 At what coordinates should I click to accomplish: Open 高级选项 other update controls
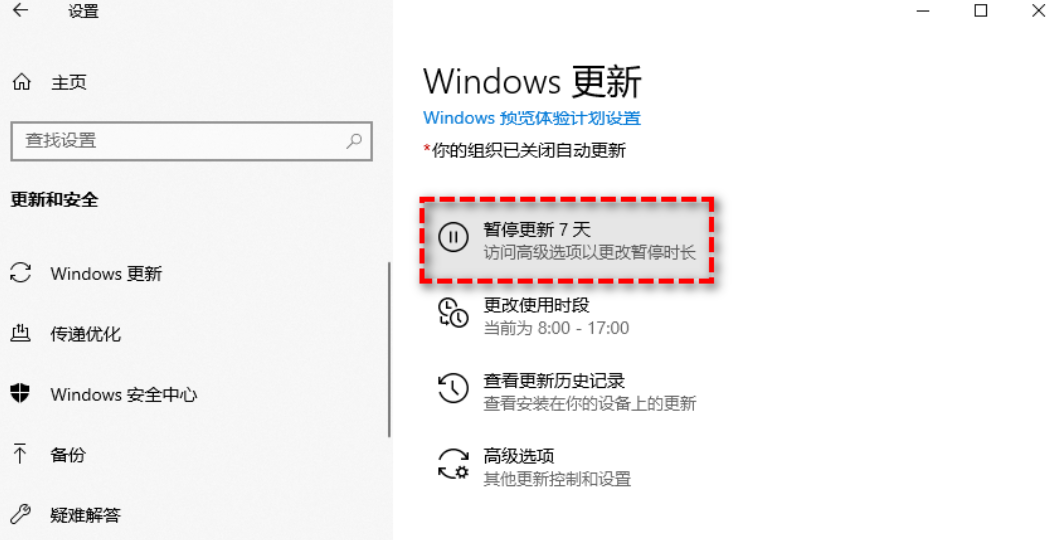click(x=567, y=466)
